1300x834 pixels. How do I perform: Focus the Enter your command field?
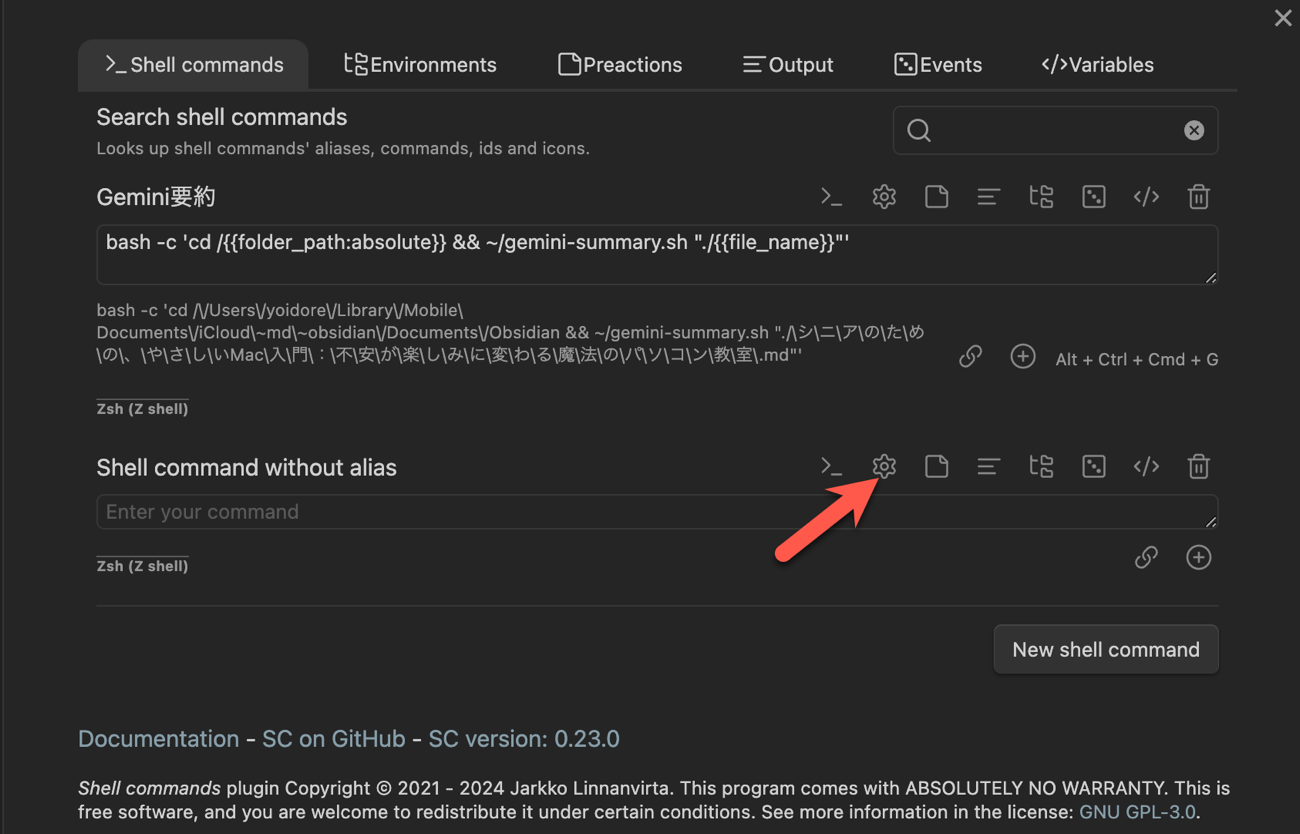(650, 512)
